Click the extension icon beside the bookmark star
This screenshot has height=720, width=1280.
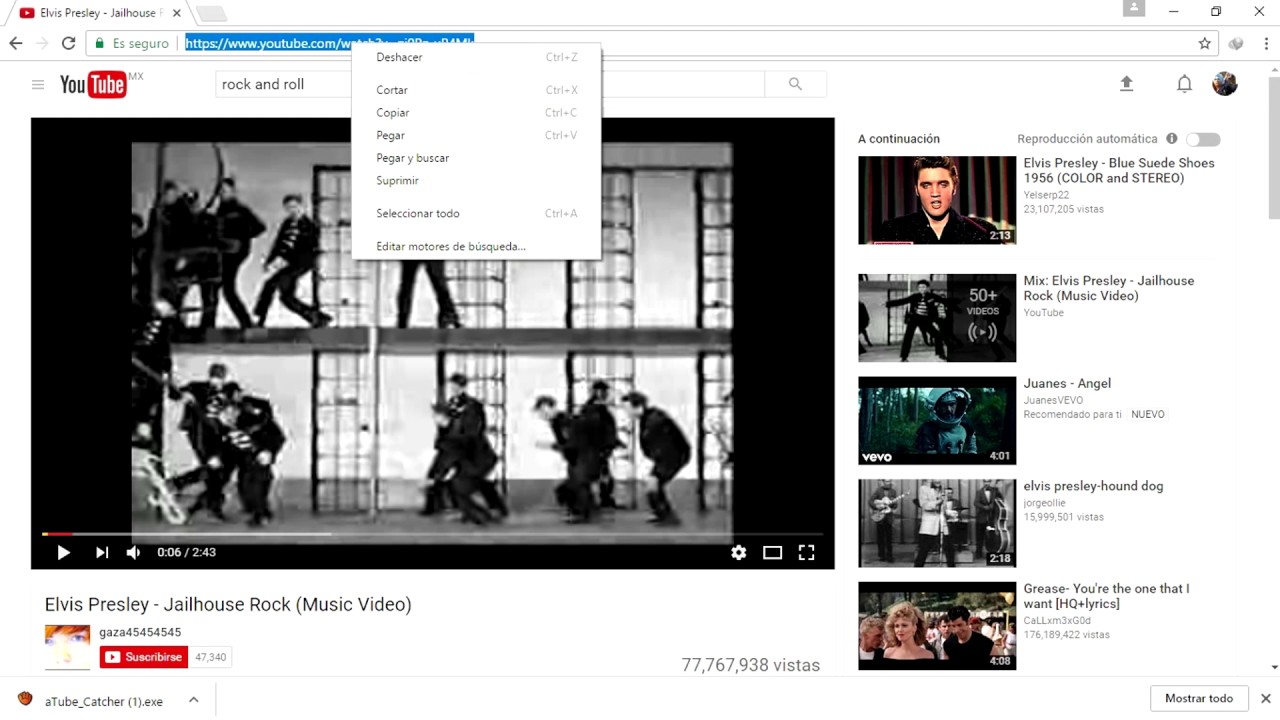click(x=1236, y=44)
